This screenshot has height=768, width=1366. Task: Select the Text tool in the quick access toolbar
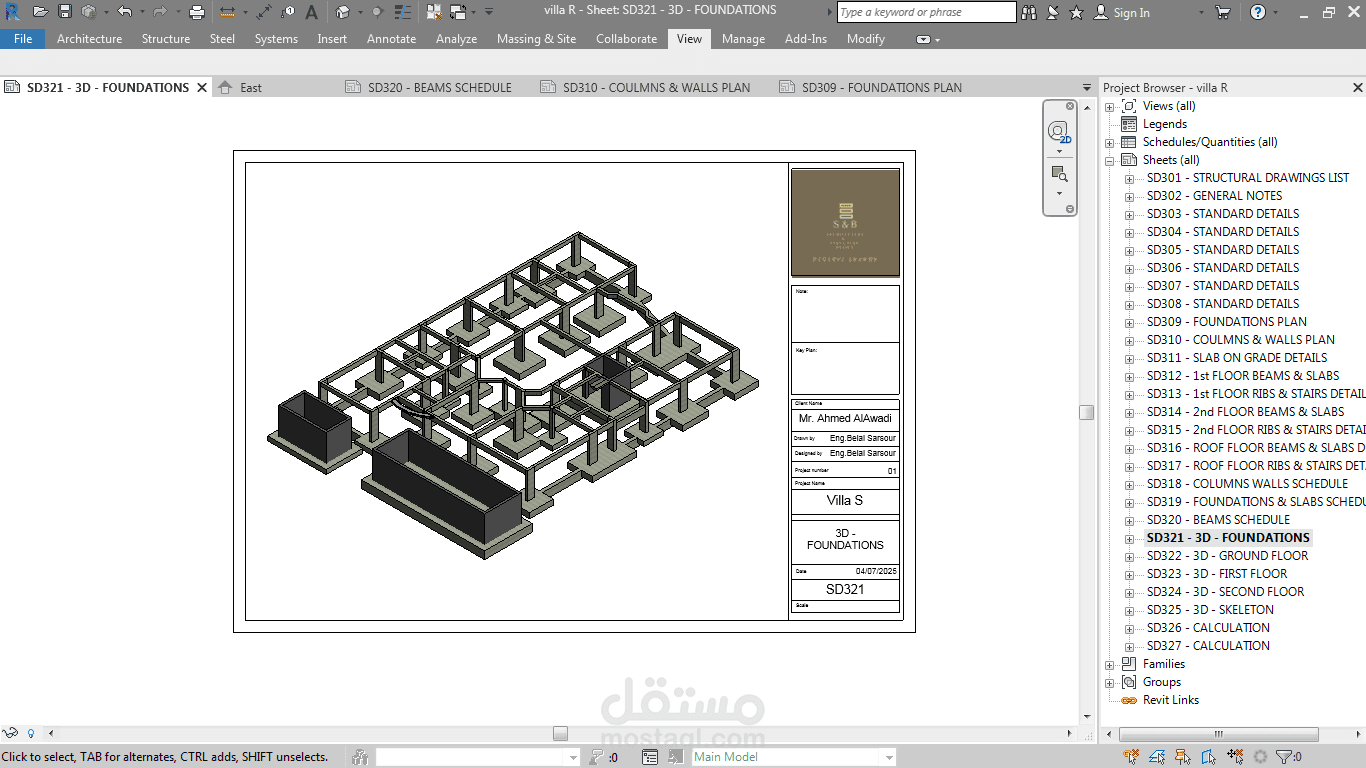tap(312, 12)
